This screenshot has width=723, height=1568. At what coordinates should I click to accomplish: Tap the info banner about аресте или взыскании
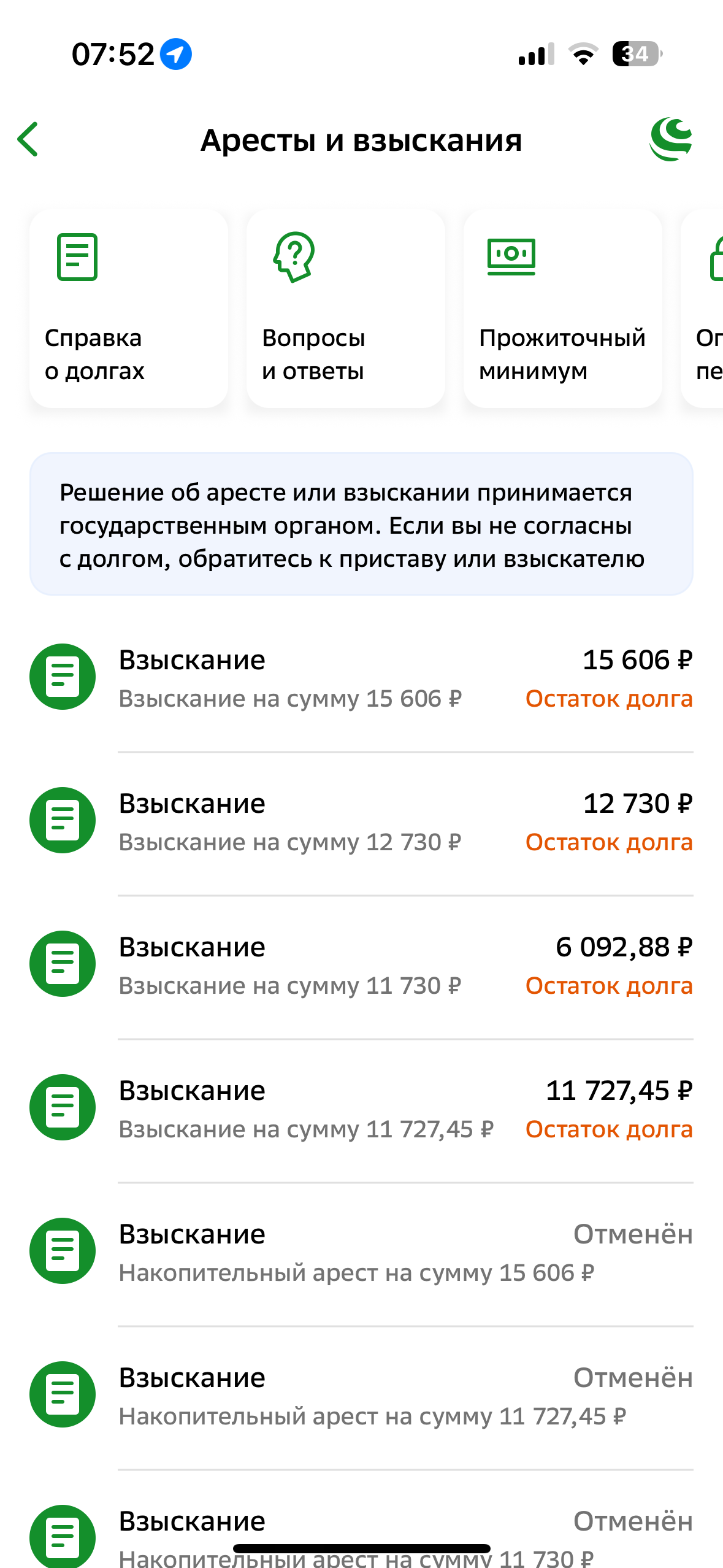coord(361,525)
